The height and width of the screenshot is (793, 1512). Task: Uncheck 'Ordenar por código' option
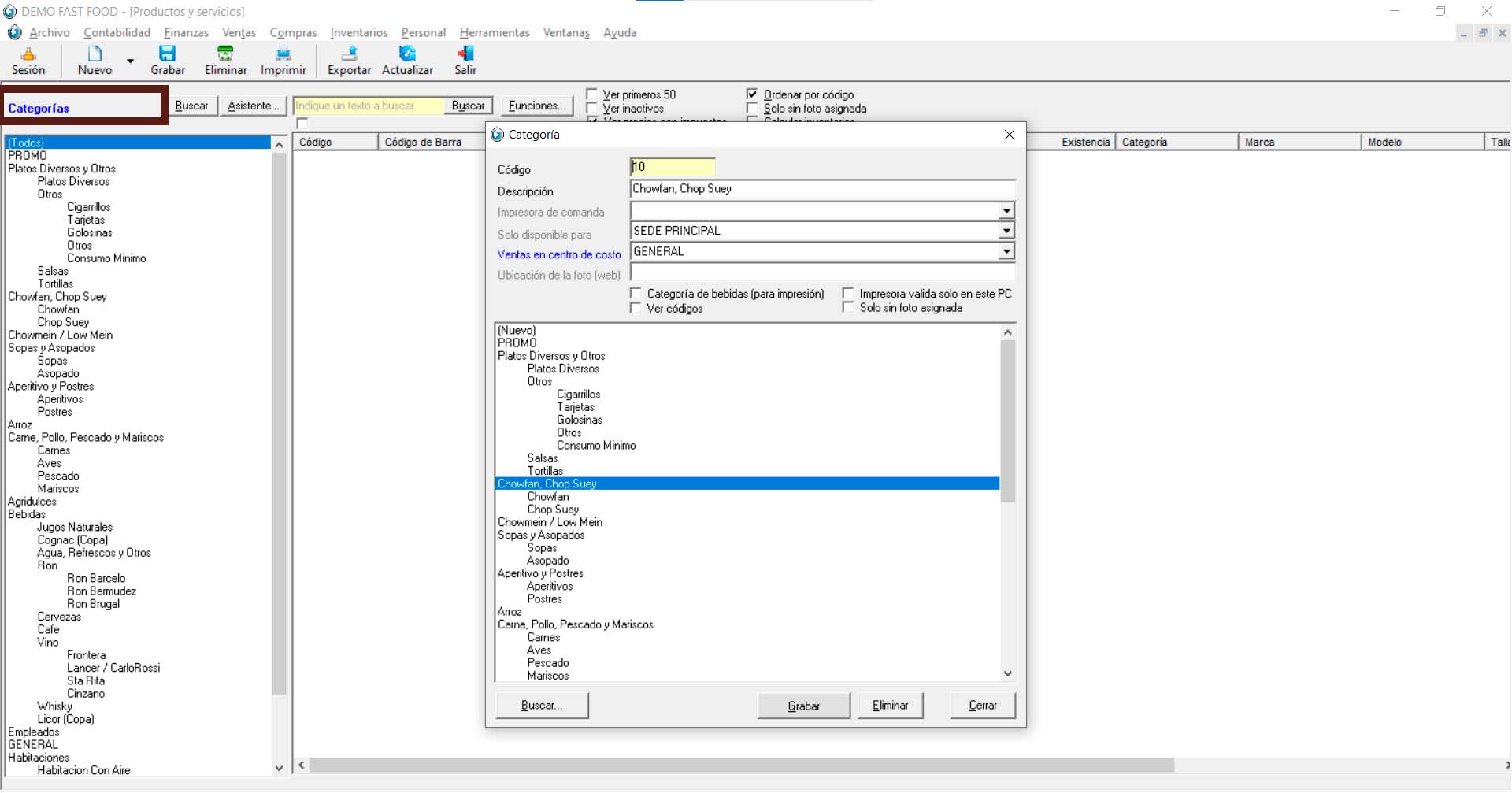tap(752, 94)
